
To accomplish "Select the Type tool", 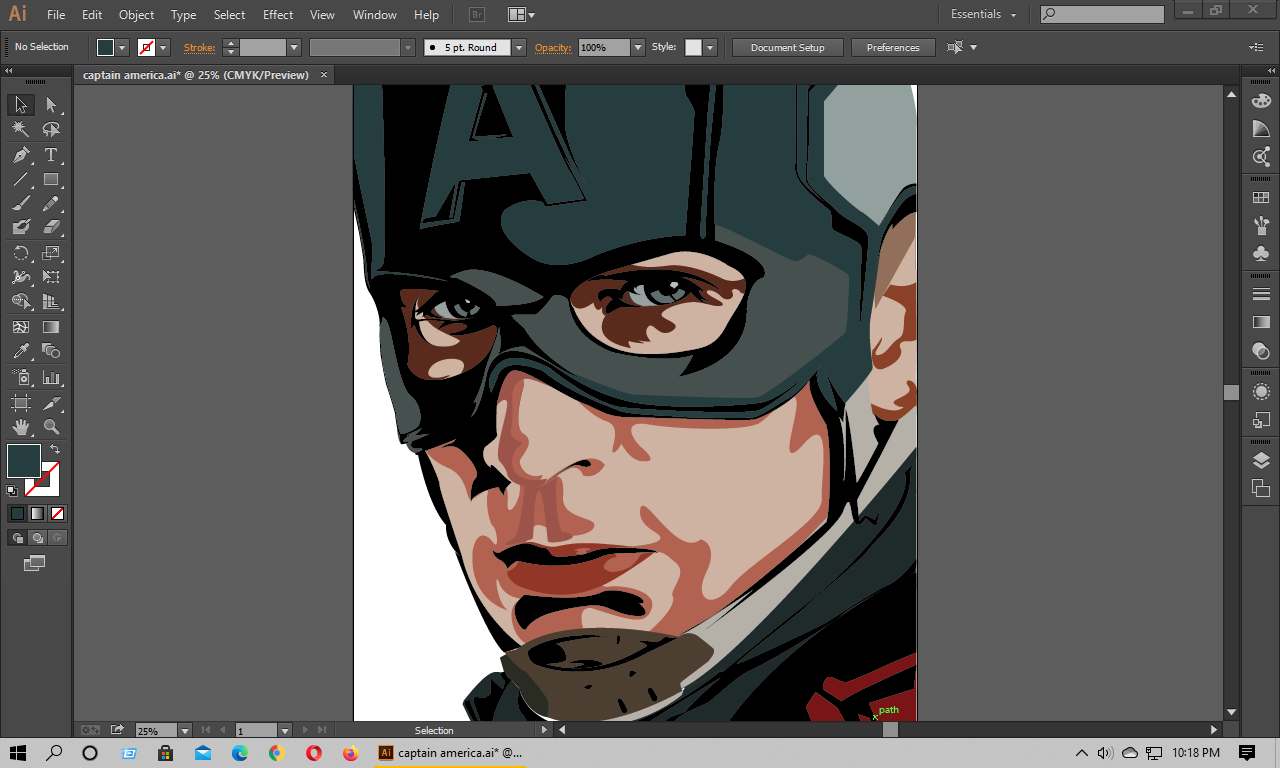I will pyautogui.click(x=51, y=155).
